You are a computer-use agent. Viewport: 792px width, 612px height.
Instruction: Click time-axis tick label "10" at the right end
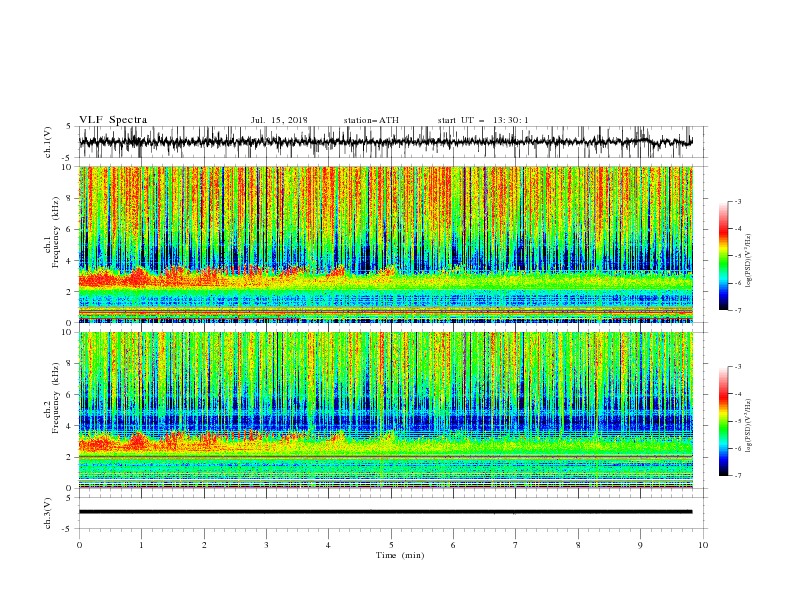pos(703,545)
